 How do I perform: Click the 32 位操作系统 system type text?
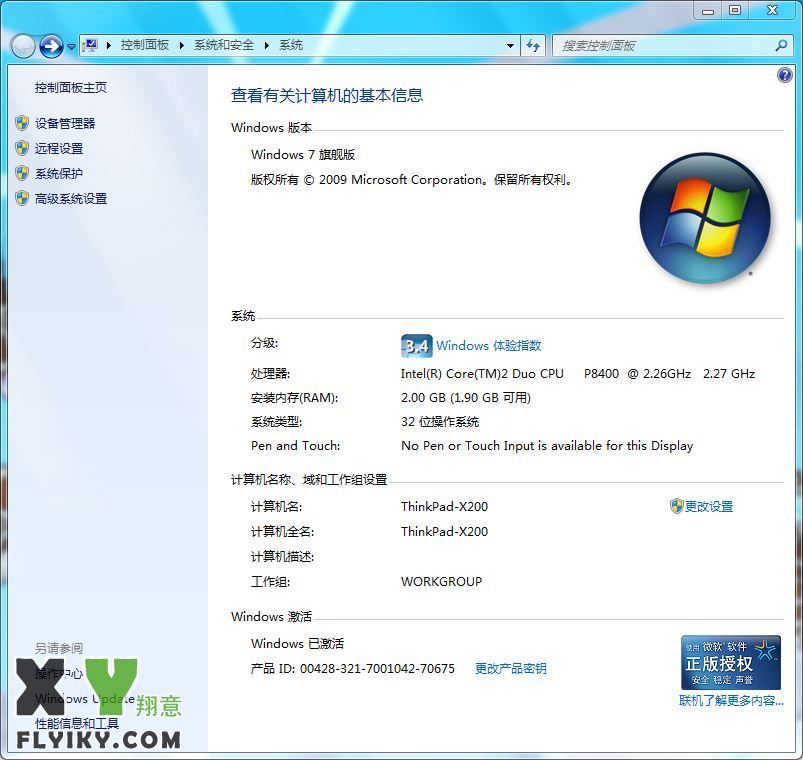coord(440,422)
